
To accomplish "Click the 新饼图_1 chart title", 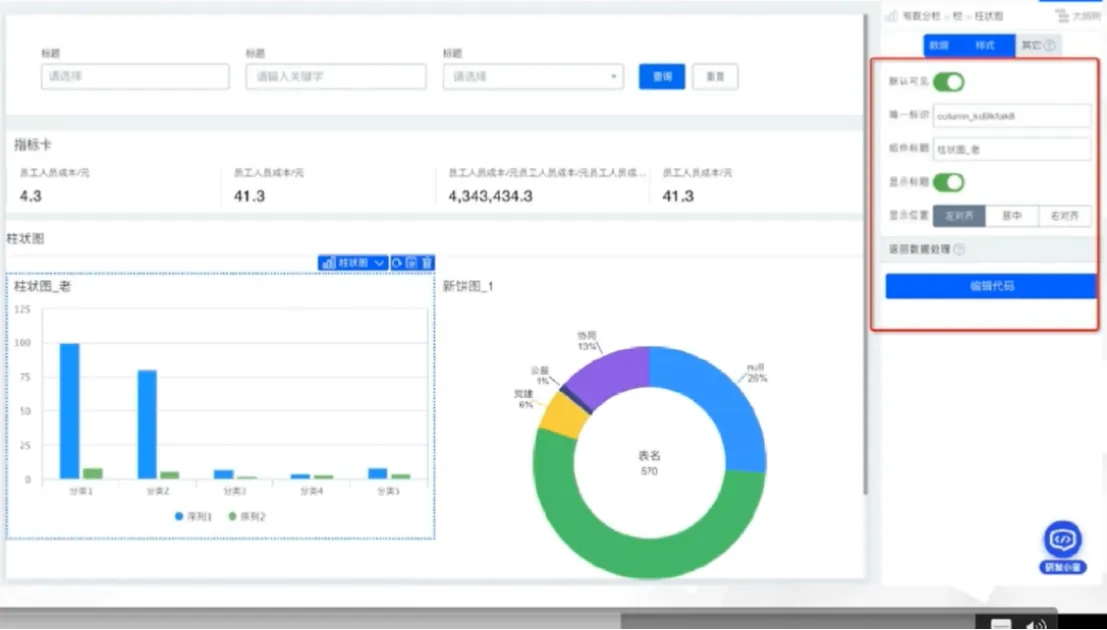I will (467, 286).
